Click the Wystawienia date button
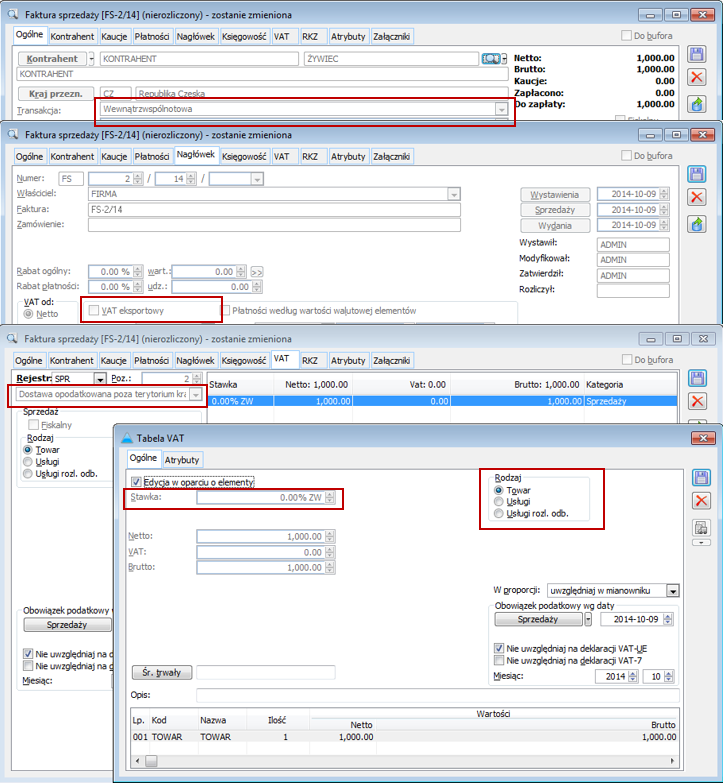The image size is (724, 783). pyautogui.click(x=555, y=194)
